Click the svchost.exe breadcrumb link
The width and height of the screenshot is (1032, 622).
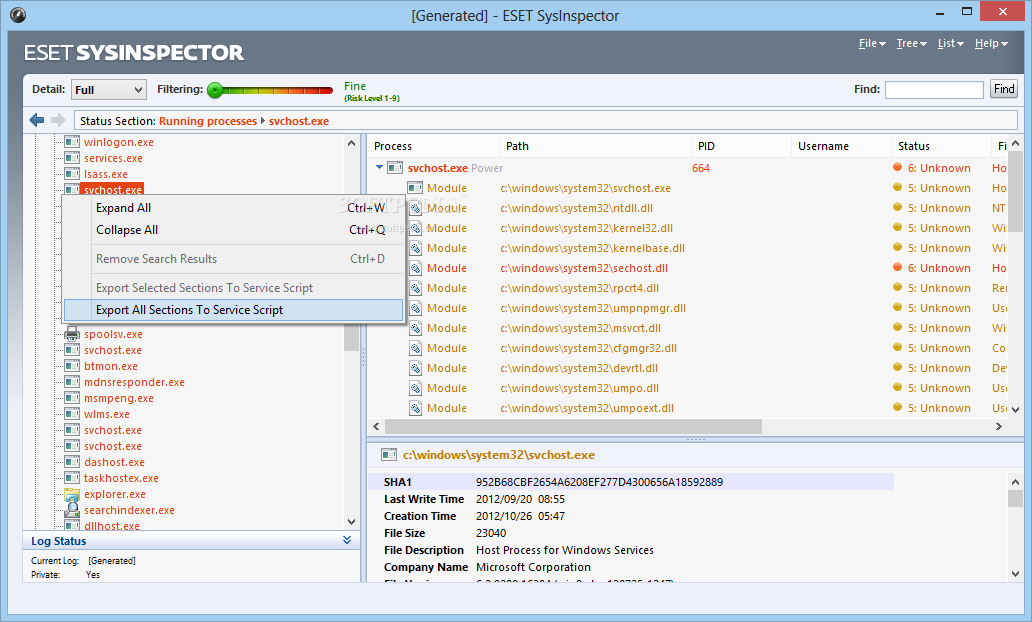coord(299,121)
